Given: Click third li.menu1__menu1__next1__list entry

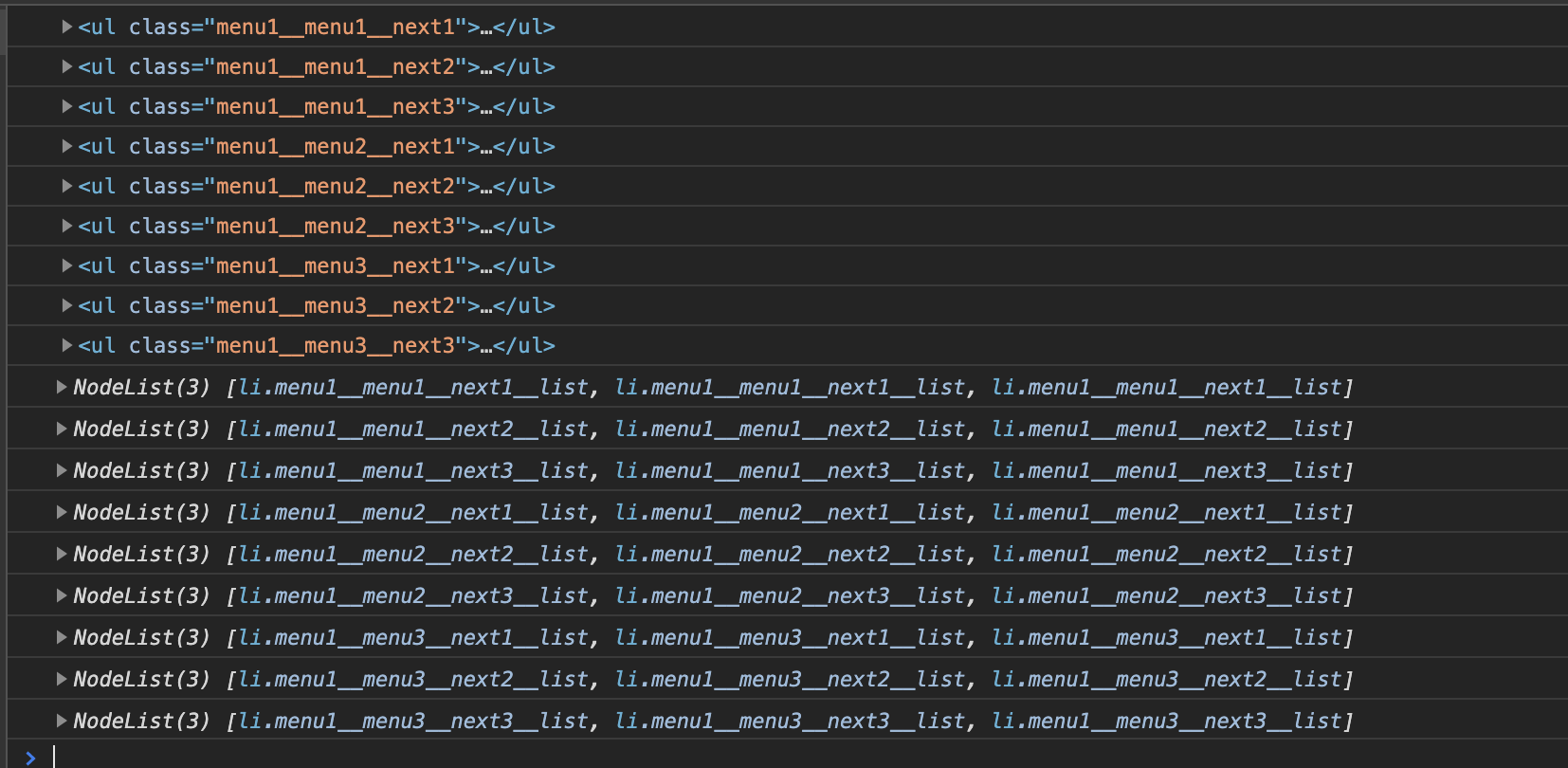Looking at the screenshot, I should [1167, 387].
